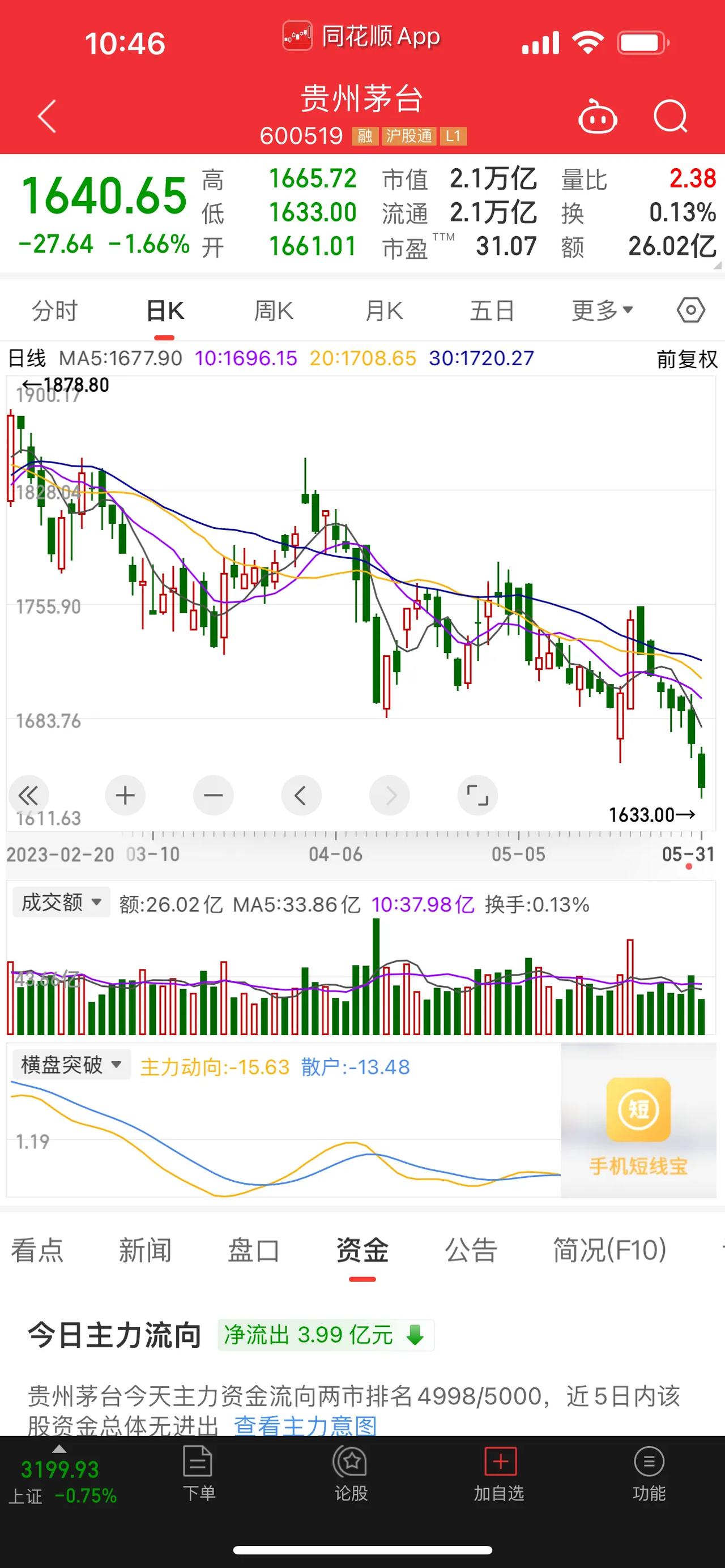The width and height of the screenshot is (725, 1568).
Task: Tap the 1633.00 low price marker
Action: point(651,814)
